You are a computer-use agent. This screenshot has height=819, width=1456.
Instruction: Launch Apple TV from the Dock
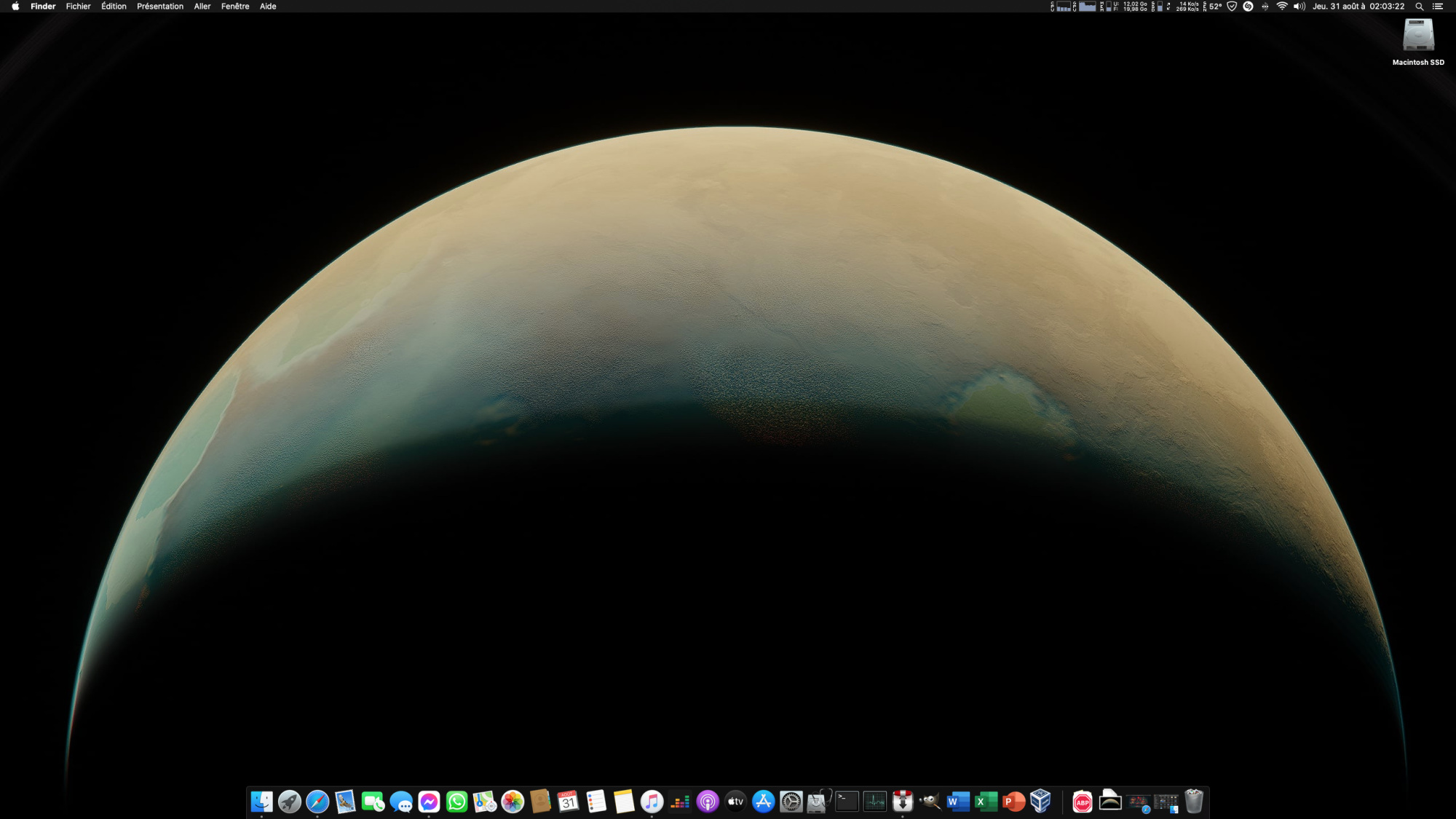(735, 802)
